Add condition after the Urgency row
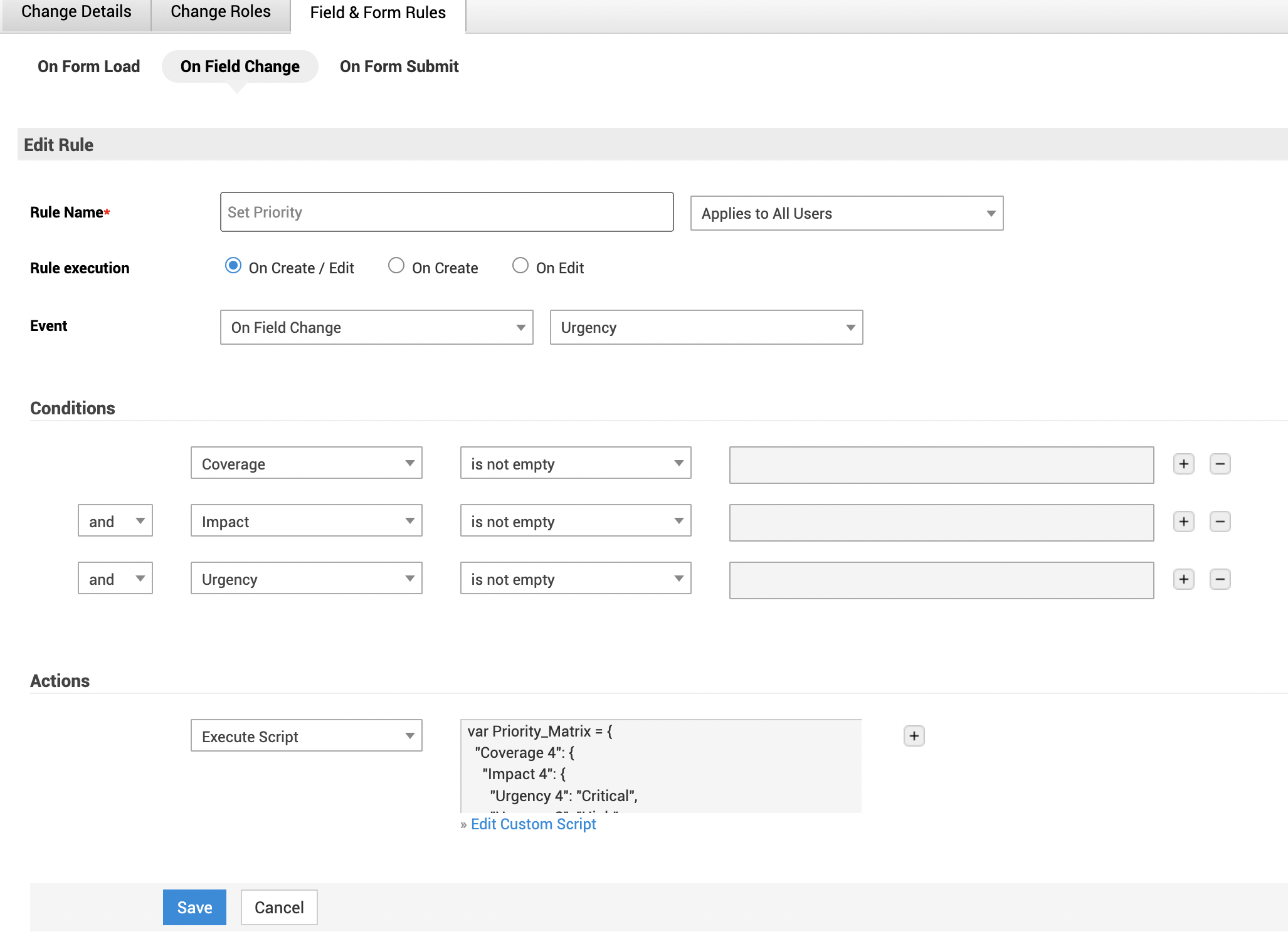The height and width of the screenshot is (939, 1288). [x=1183, y=579]
